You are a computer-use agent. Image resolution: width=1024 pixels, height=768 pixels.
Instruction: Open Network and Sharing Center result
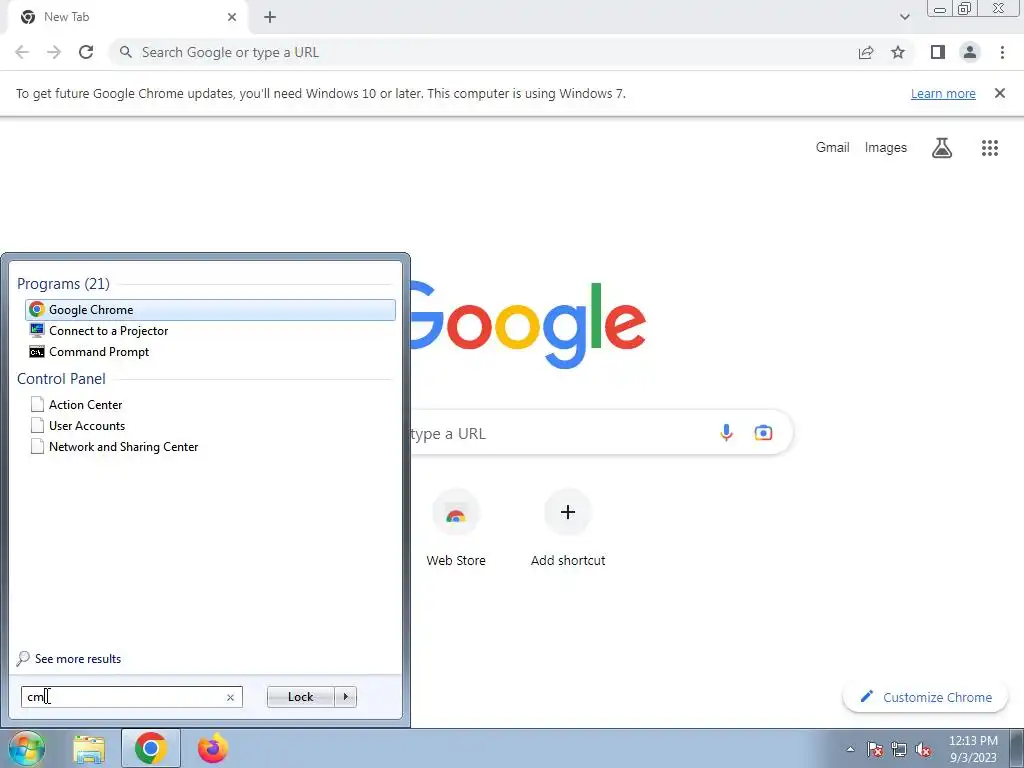[x=210, y=447]
